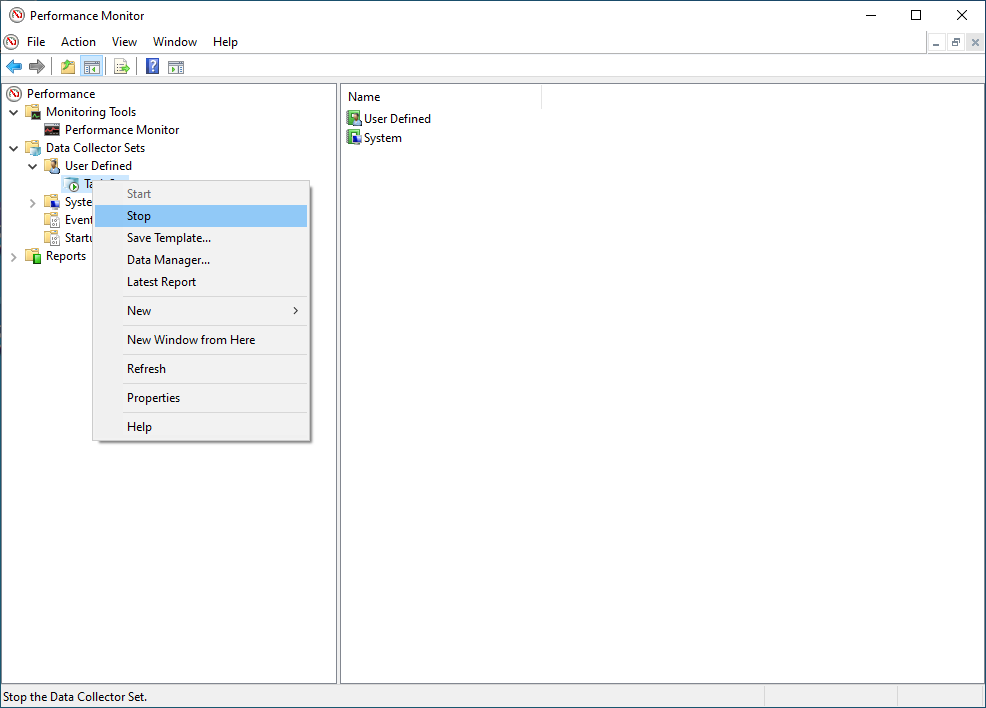Open the New submenu
The width and height of the screenshot is (986, 708).
139,310
